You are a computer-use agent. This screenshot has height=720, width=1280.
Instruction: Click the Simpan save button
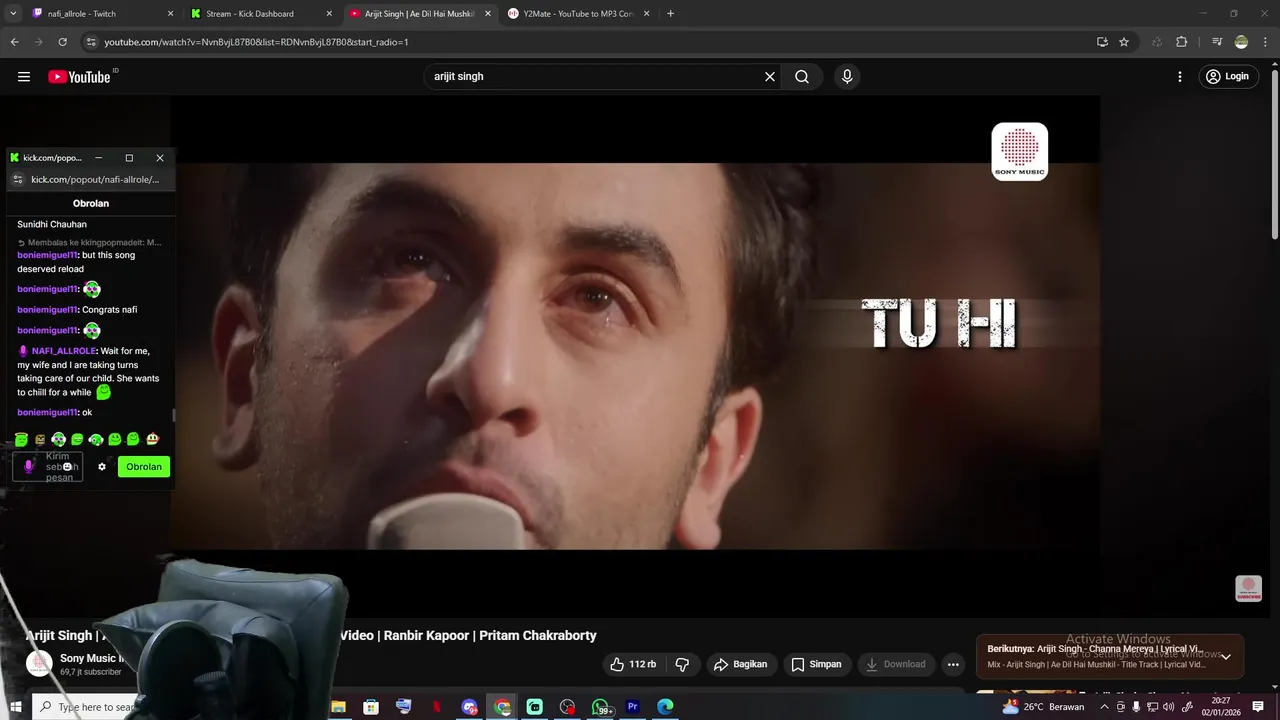click(x=816, y=664)
